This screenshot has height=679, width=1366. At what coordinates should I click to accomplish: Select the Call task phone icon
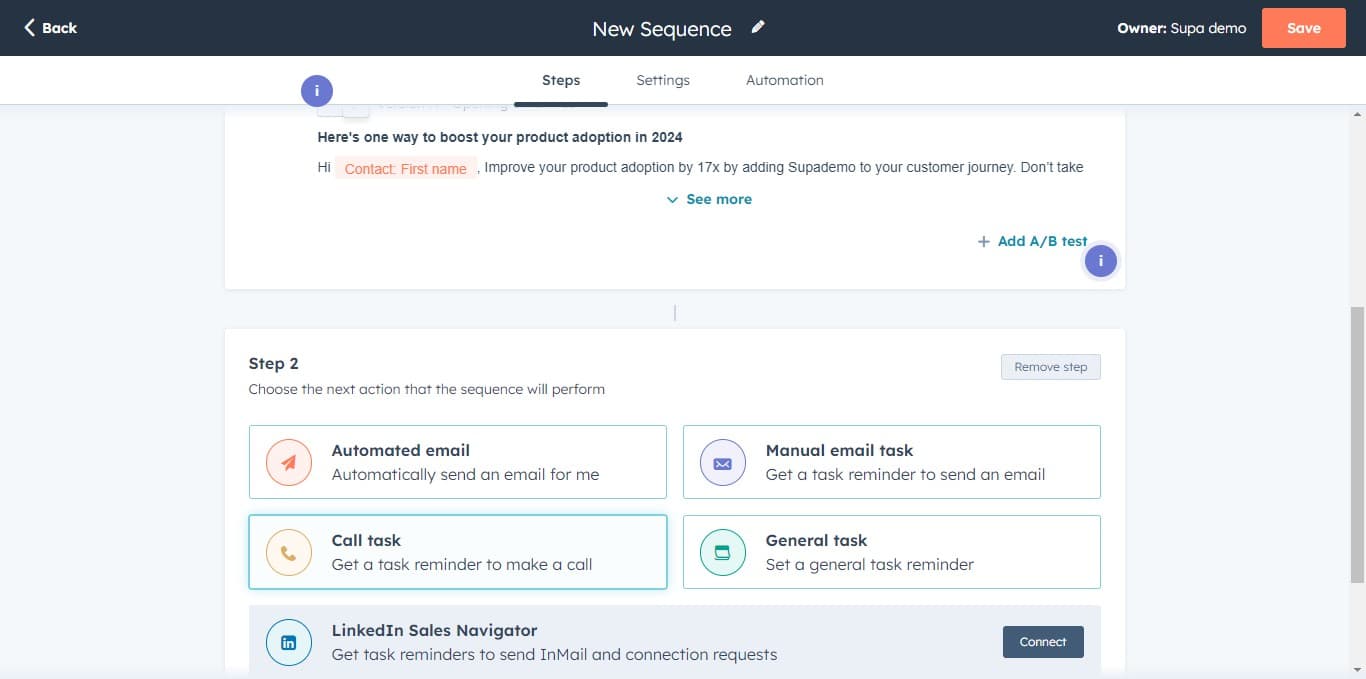point(288,551)
